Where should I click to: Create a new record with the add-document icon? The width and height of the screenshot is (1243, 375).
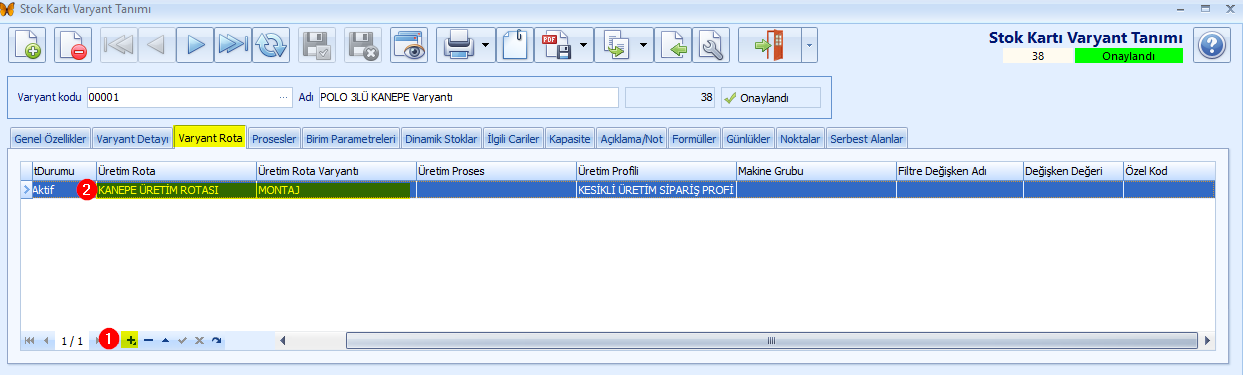(26, 45)
